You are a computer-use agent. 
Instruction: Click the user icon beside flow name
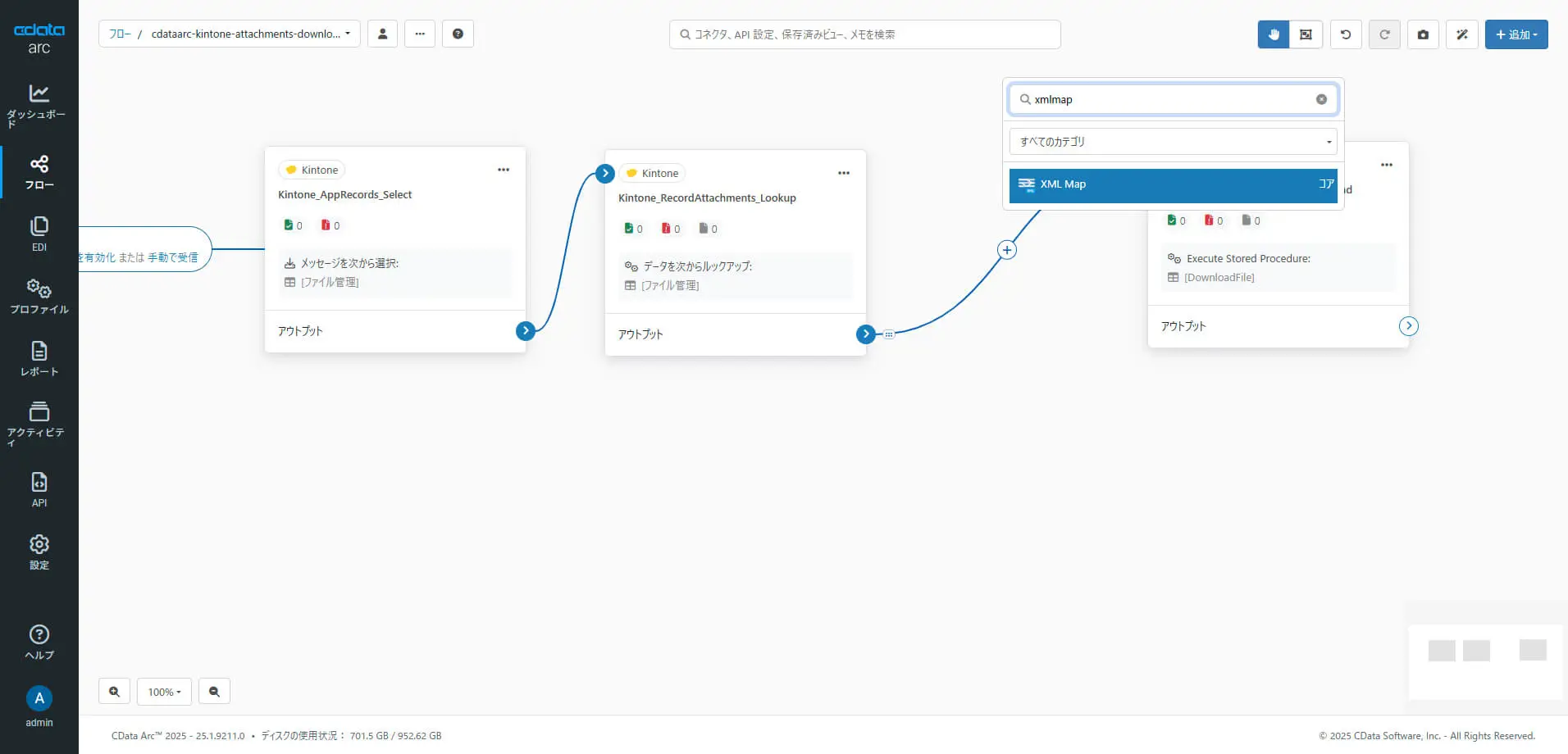[382, 34]
